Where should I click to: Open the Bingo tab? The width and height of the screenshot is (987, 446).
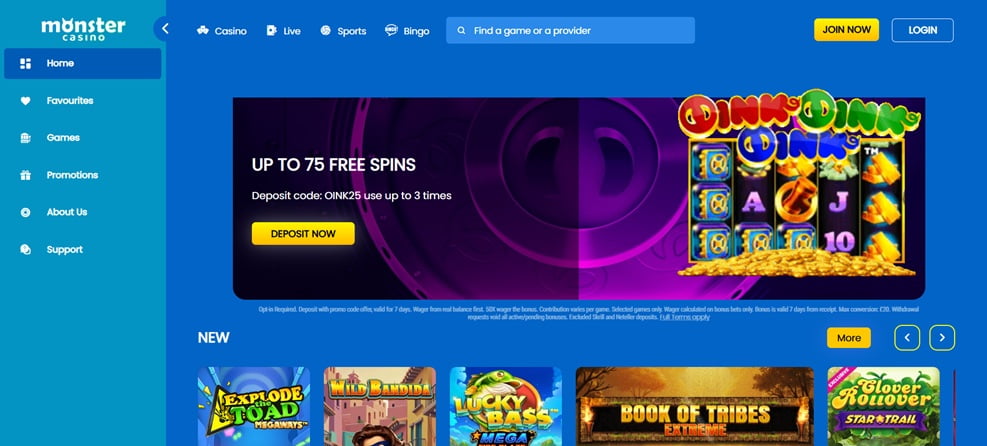point(407,31)
